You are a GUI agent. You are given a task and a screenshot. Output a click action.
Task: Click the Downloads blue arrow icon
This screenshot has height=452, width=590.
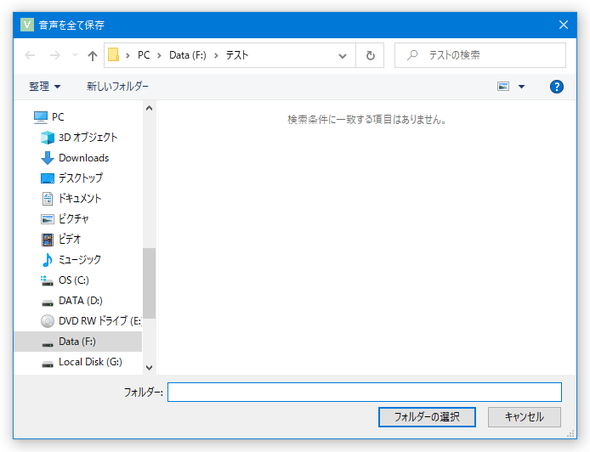pyautogui.click(x=47, y=158)
